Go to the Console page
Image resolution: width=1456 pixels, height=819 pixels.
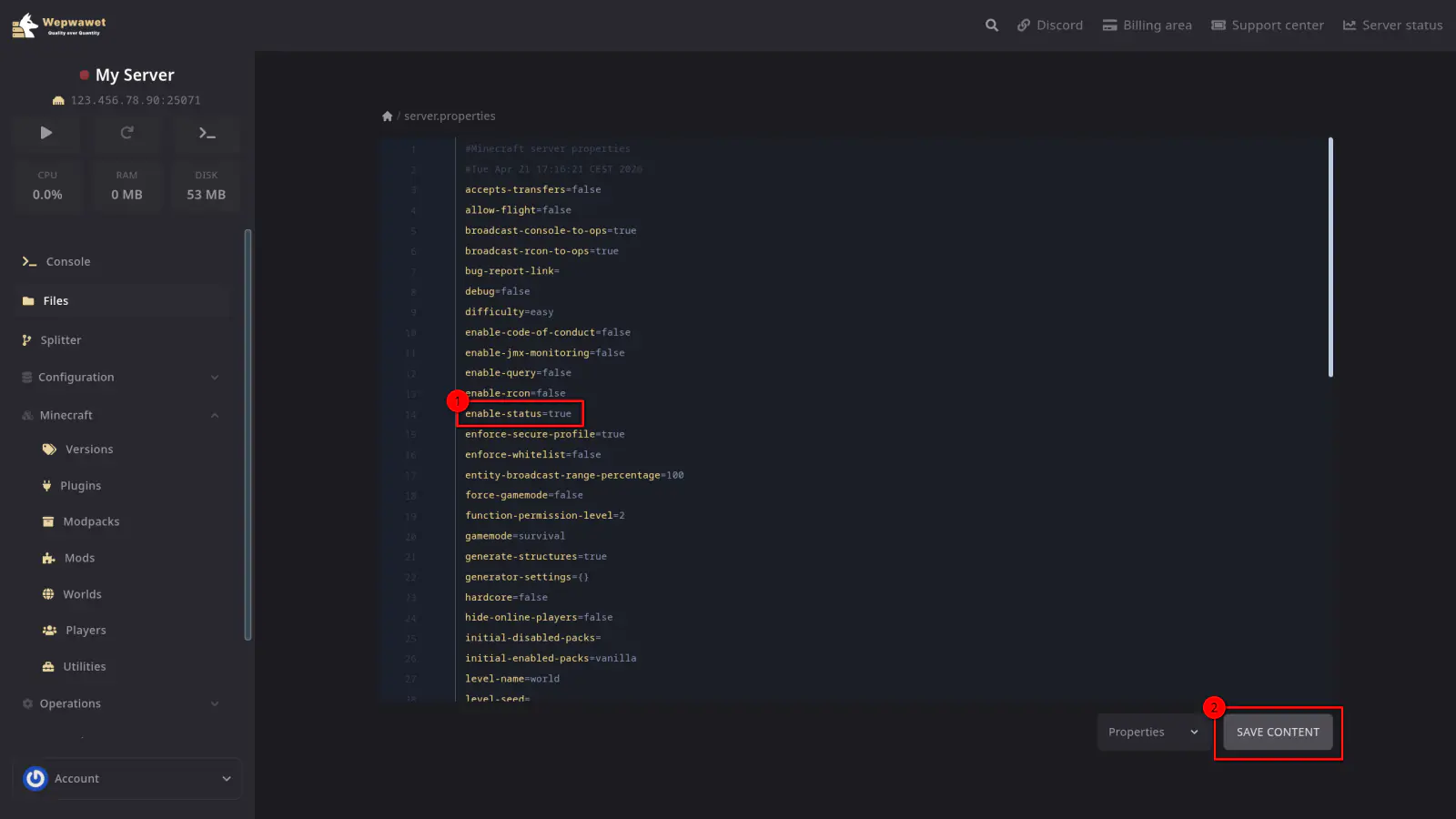pos(68,262)
